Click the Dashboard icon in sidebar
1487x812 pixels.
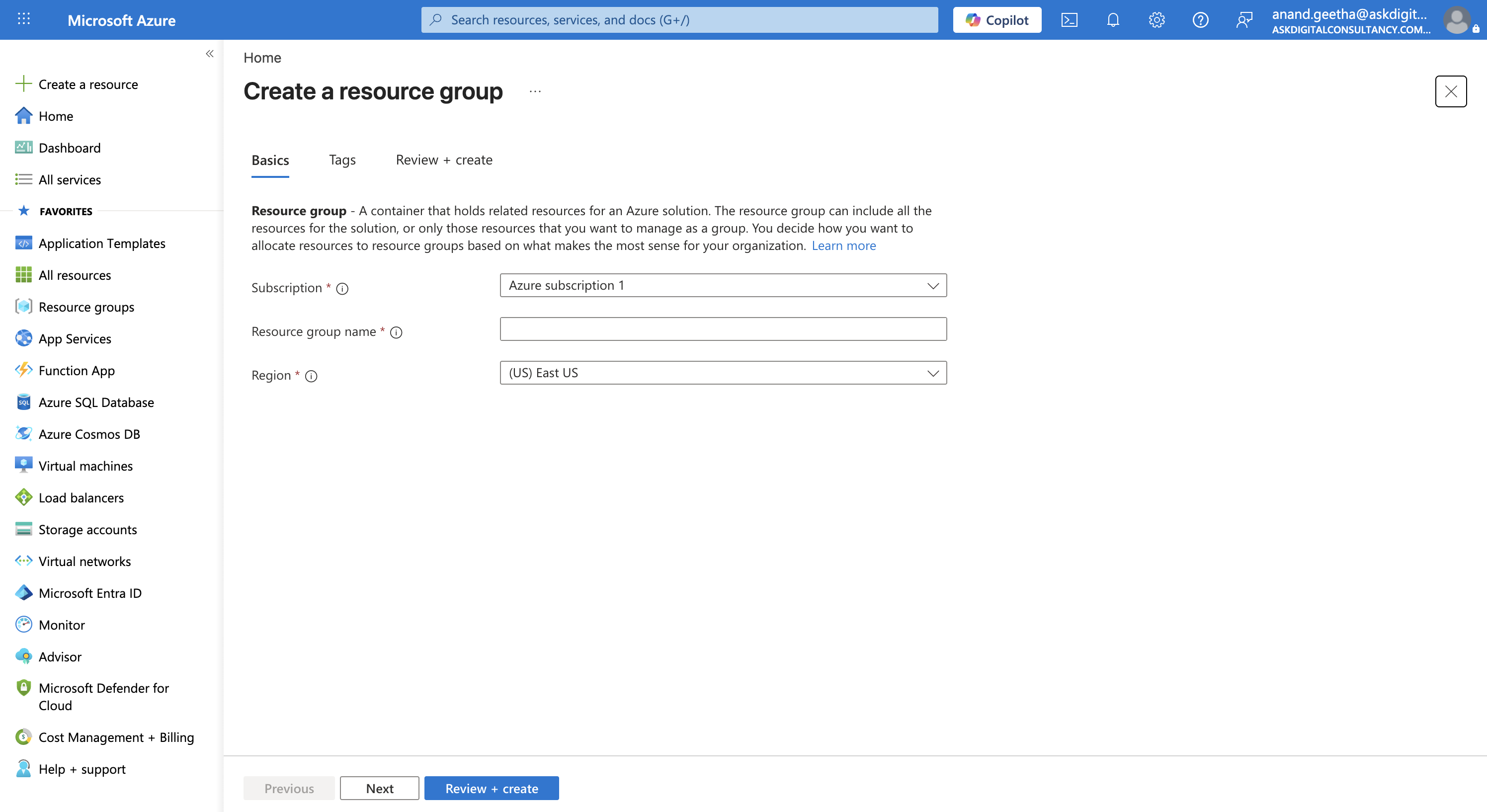click(x=24, y=148)
